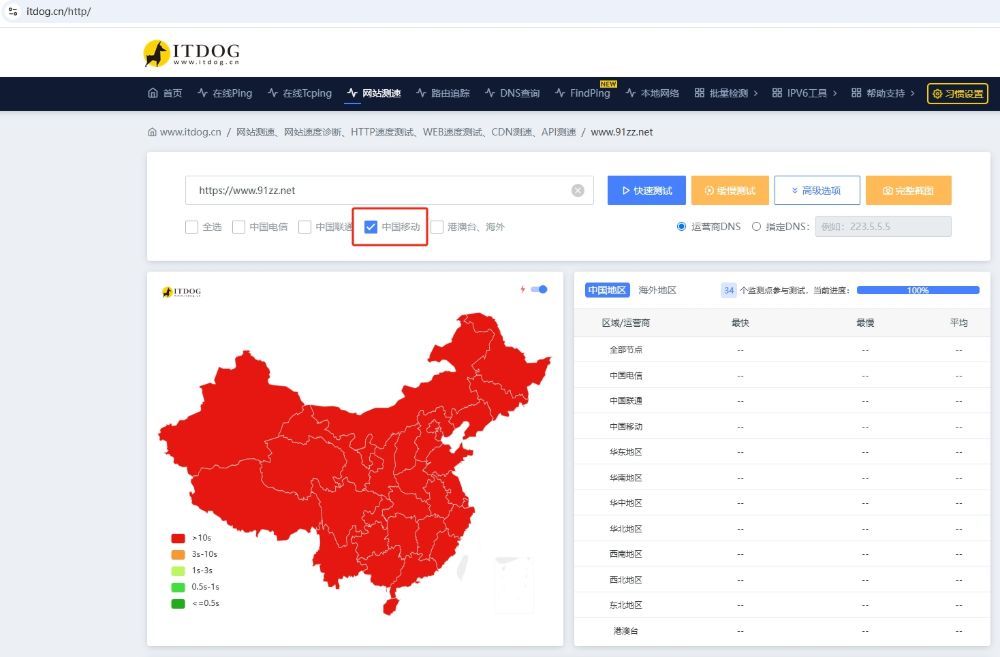The width and height of the screenshot is (1000, 657).
Task: Expand the IPV6工具 menu
Action: 804,93
